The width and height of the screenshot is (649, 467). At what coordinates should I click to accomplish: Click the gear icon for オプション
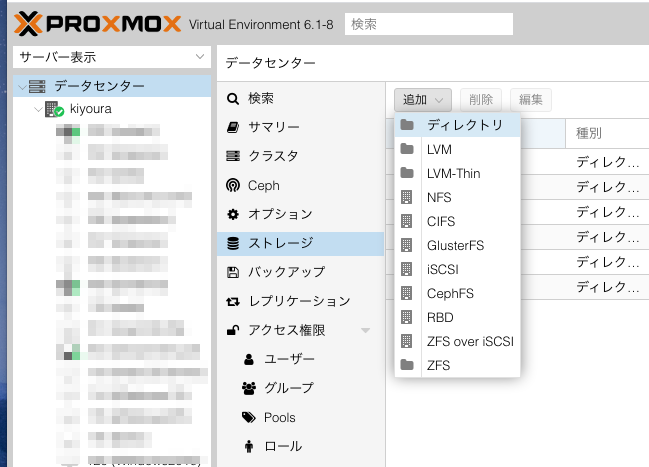233,214
